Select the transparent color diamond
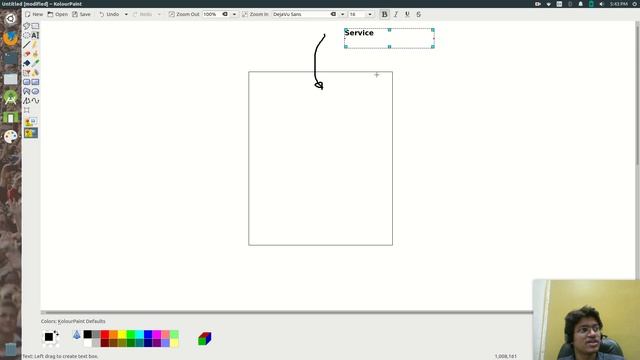The width and height of the screenshot is (640, 360). [77, 335]
